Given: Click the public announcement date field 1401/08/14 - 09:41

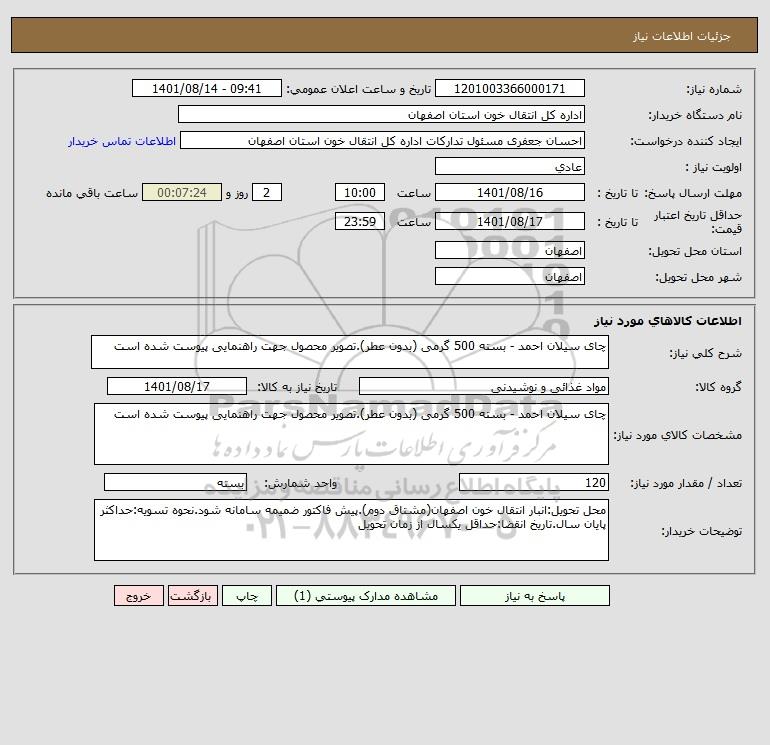Looking at the screenshot, I should click(207, 88).
